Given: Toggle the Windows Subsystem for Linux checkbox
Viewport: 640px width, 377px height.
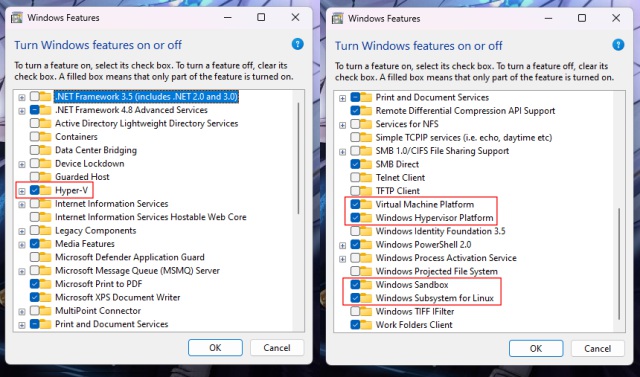Looking at the screenshot, I should tap(355, 298).
